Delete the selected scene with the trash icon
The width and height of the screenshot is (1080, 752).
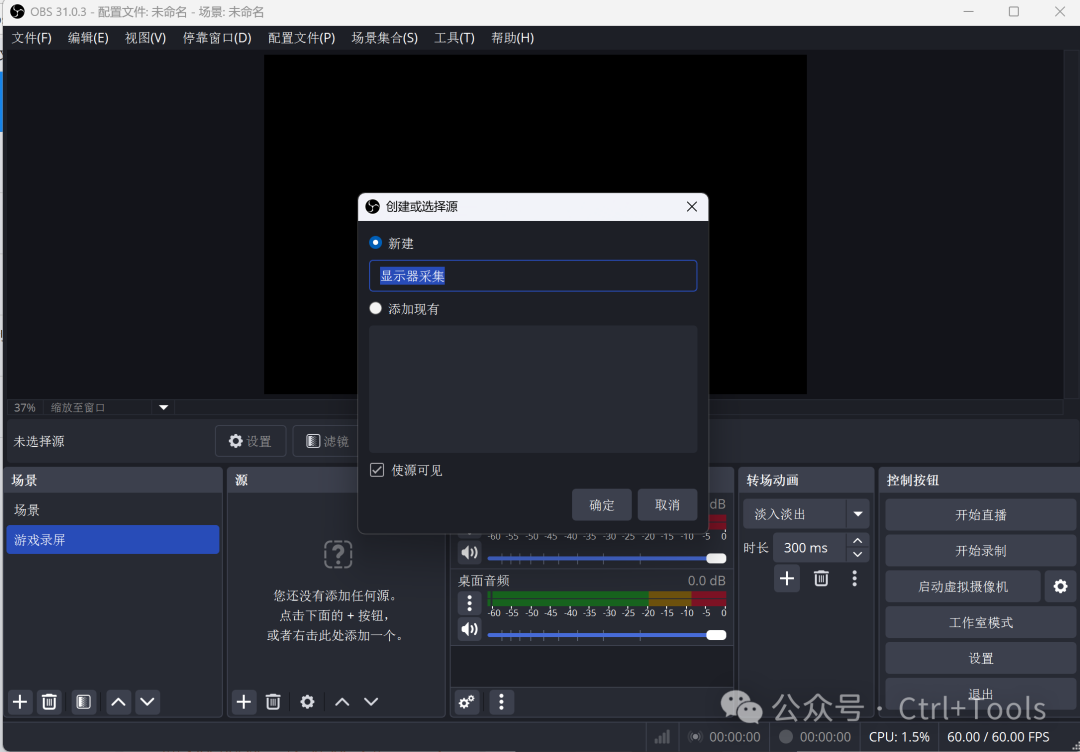[49, 702]
